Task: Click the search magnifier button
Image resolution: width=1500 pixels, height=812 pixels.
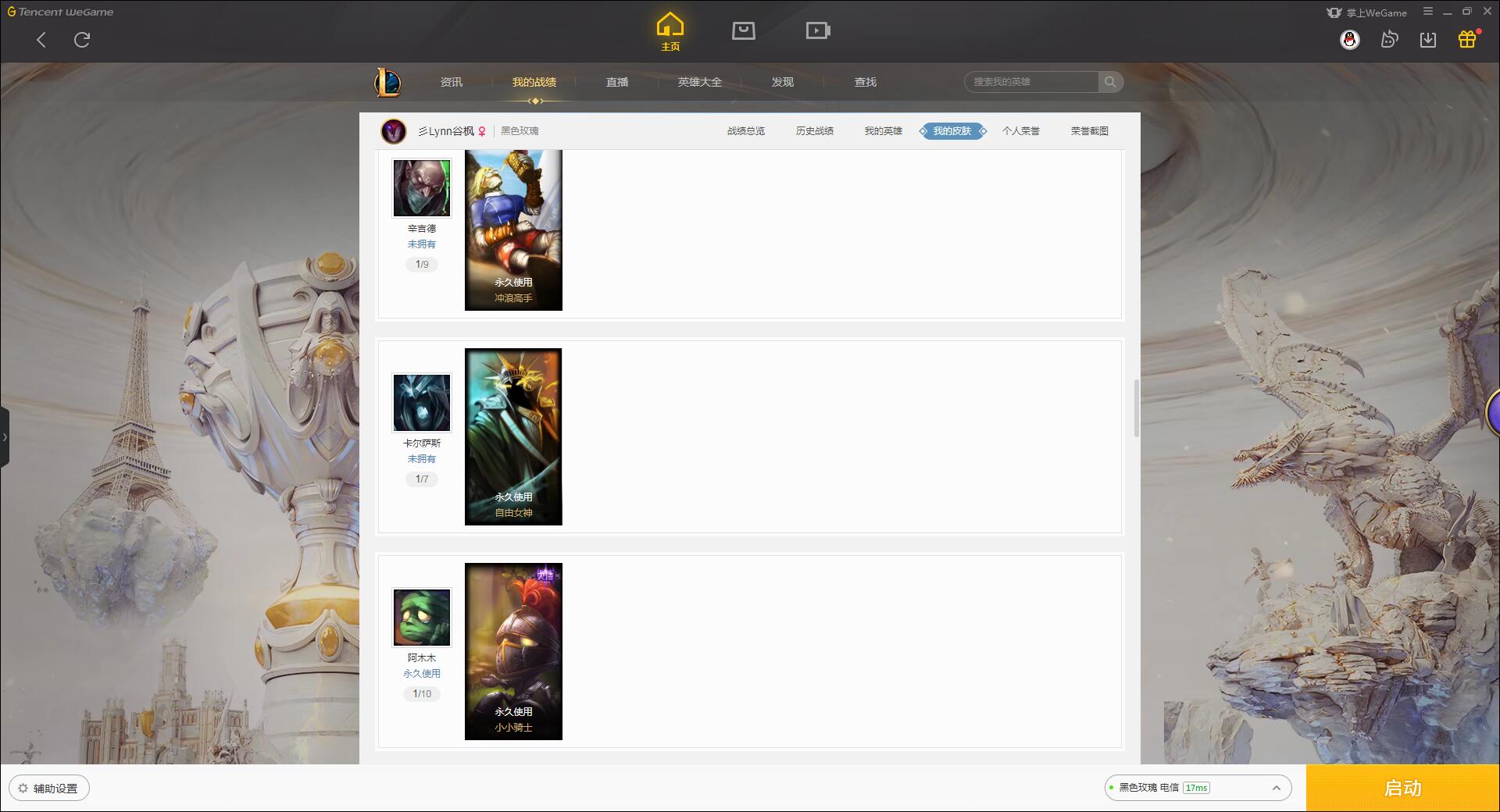Action: tap(1110, 82)
